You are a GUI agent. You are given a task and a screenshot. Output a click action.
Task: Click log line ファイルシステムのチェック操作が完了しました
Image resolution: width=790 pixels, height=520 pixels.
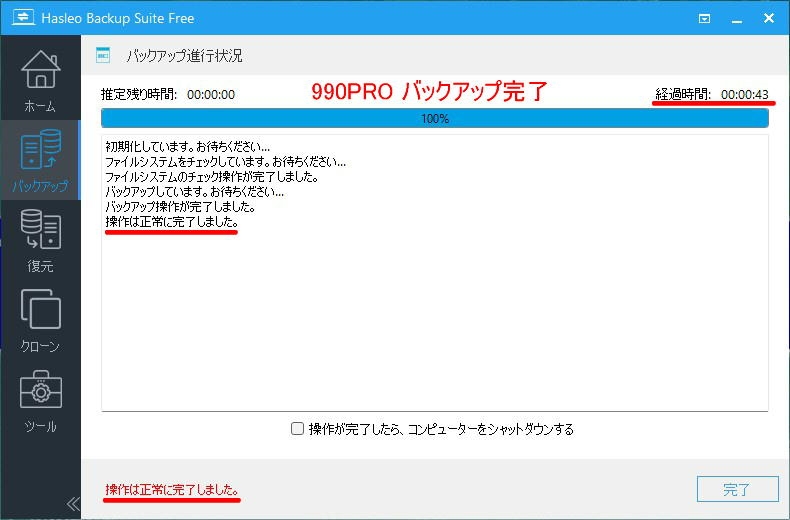[212, 177]
